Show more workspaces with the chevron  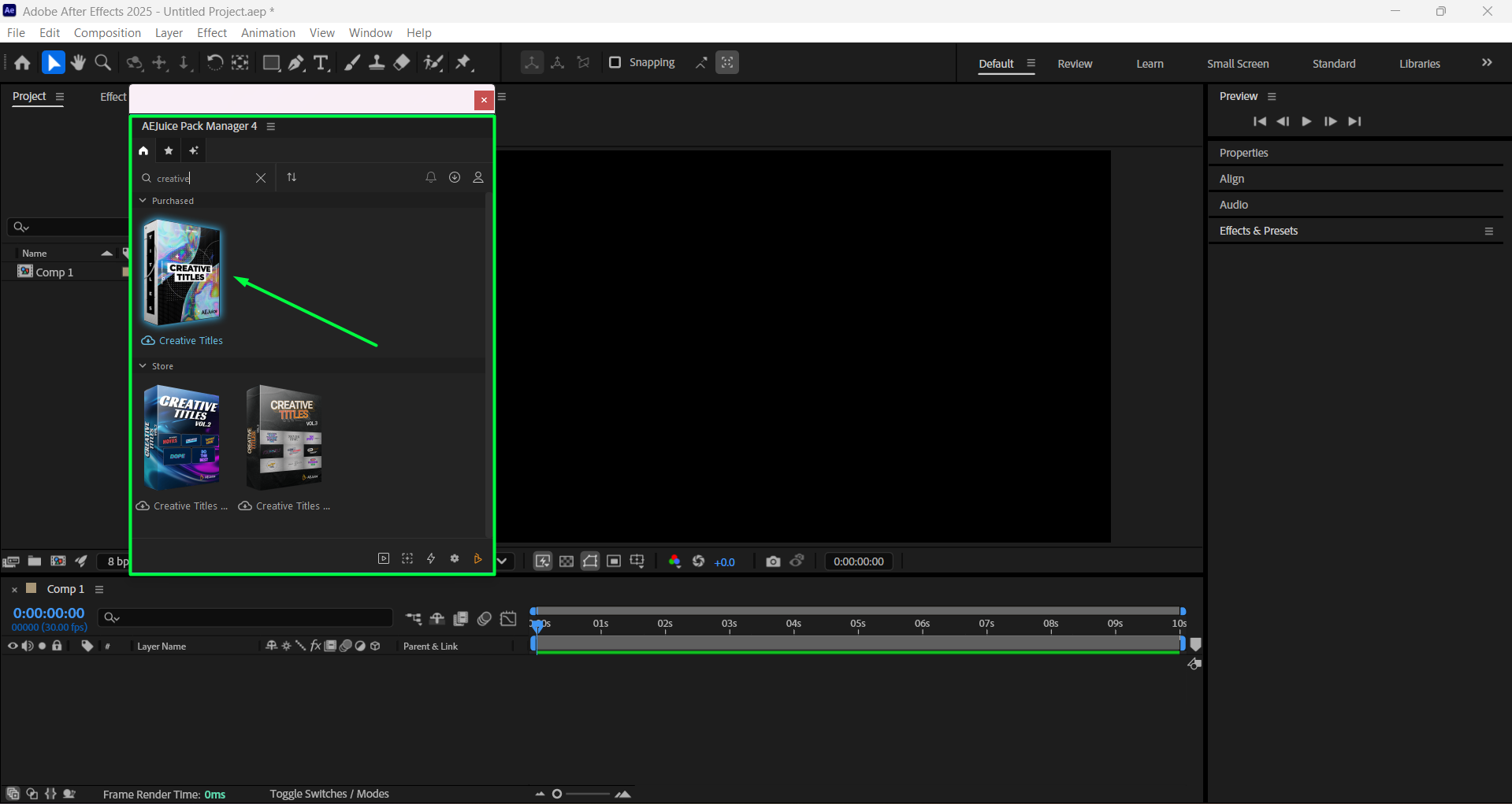pos(1487,63)
